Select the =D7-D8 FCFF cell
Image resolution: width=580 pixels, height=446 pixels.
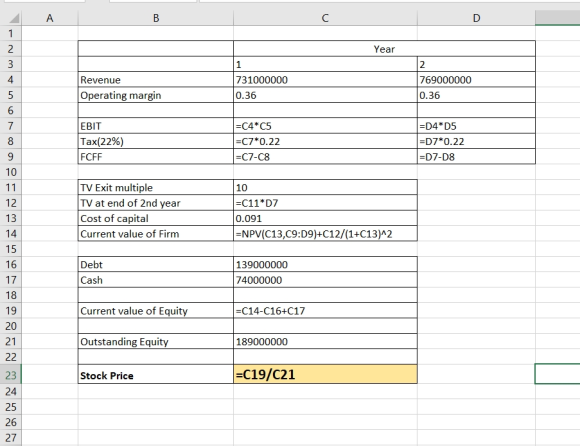pyautogui.click(x=476, y=157)
